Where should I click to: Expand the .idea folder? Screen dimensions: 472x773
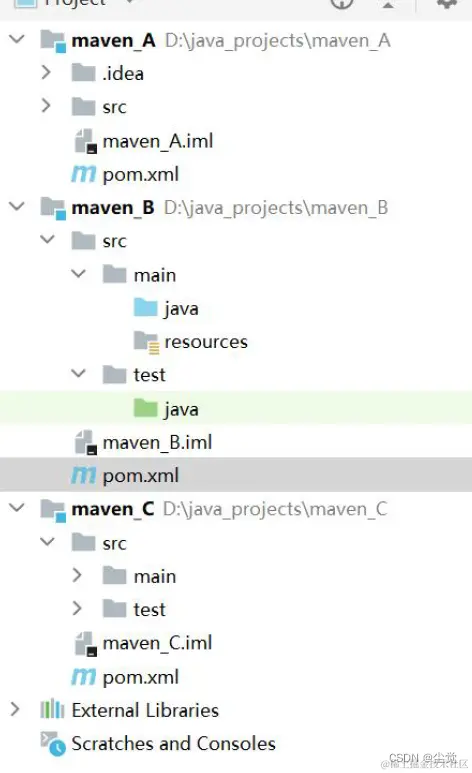coord(46,73)
